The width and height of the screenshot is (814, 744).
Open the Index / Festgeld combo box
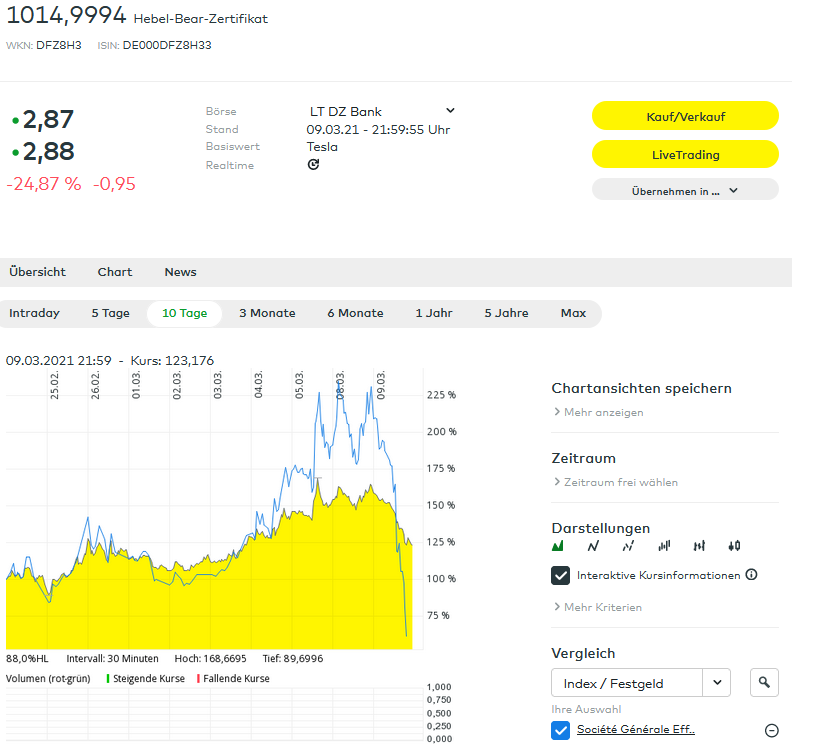[x=640, y=683]
